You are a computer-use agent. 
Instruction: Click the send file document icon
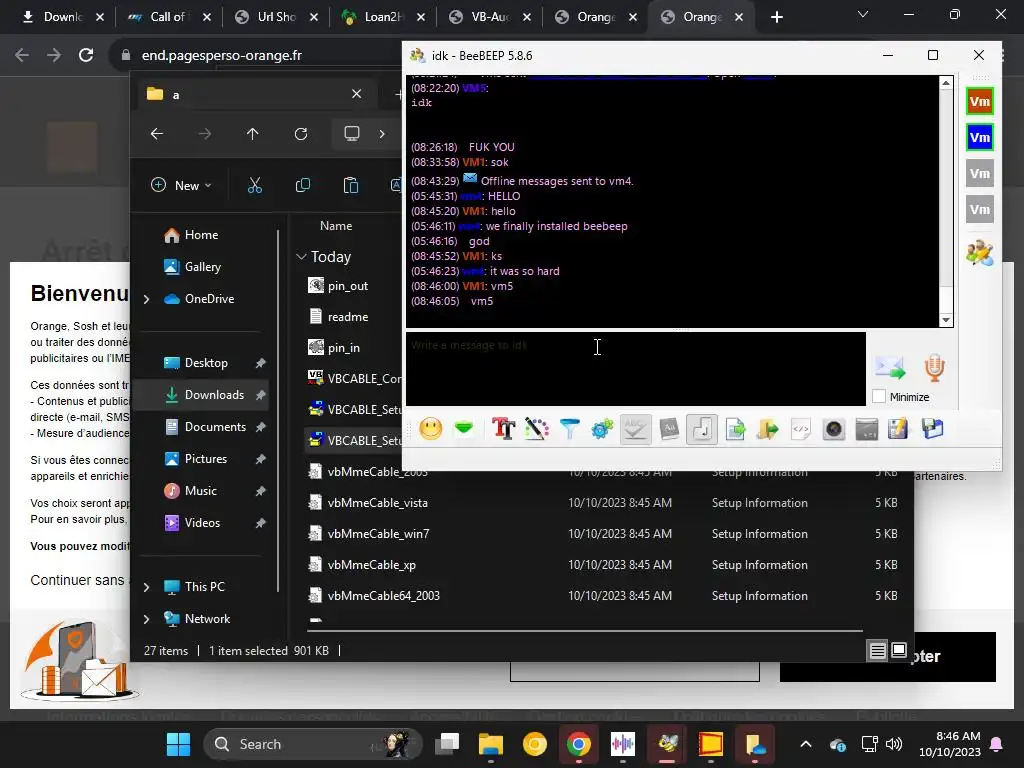point(735,429)
